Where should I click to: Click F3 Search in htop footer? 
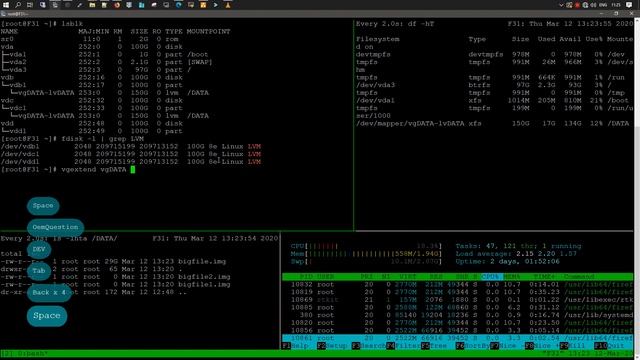[369, 346]
